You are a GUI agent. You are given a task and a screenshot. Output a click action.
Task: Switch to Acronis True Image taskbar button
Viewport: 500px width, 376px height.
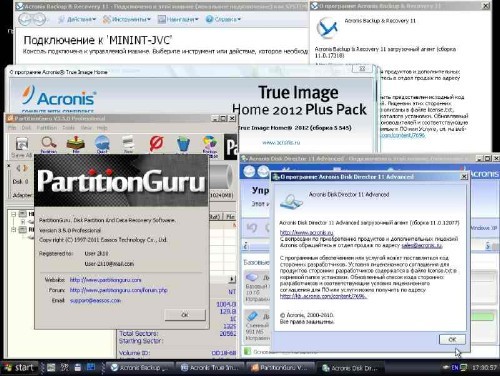(210, 368)
